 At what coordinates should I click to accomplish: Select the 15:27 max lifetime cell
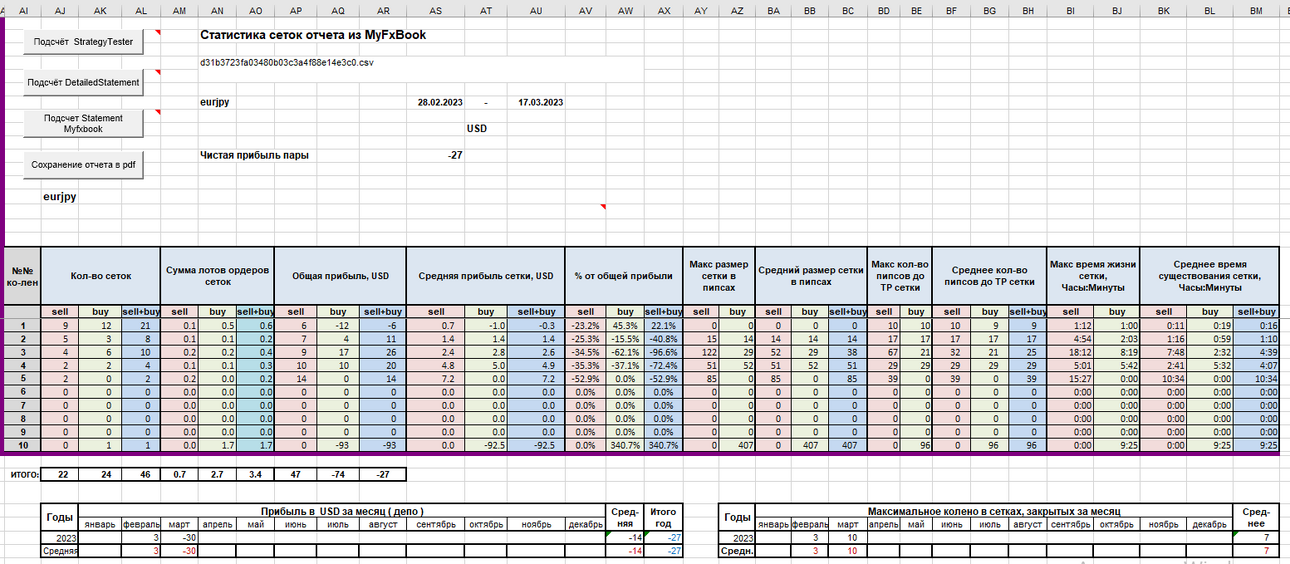(x=1070, y=379)
